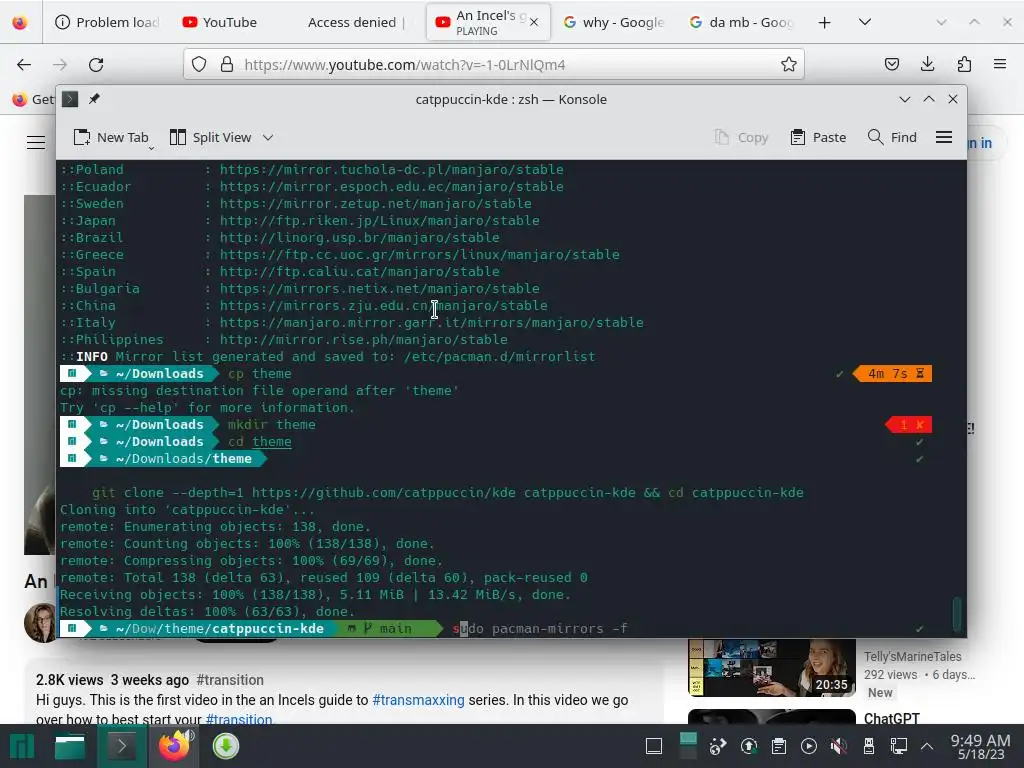Open a new Firefox tab with plus
The image size is (1024, 768).
point(824,22)
